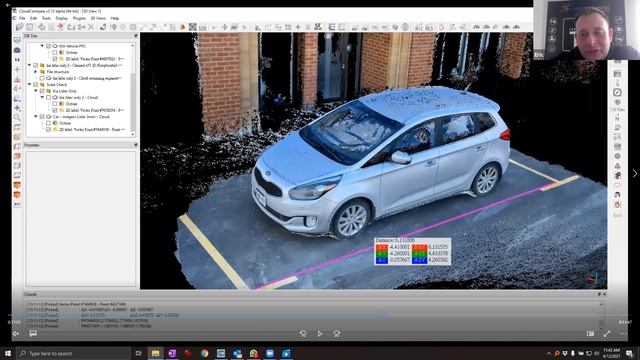Toggle the Kia Lidar Only folder checkbox
This screenshot has width=640, height=360.
[42, 91]
